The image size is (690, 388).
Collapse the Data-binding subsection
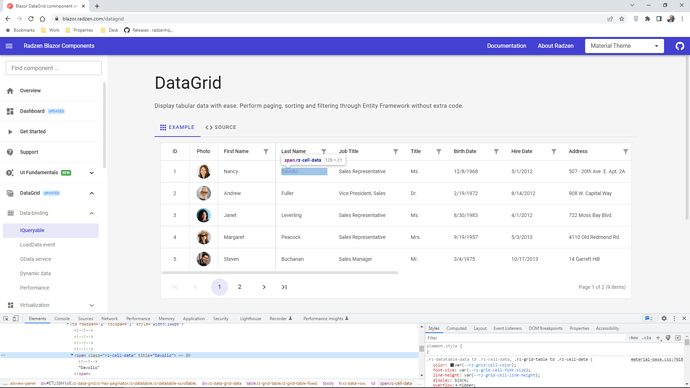pos(92,213)
